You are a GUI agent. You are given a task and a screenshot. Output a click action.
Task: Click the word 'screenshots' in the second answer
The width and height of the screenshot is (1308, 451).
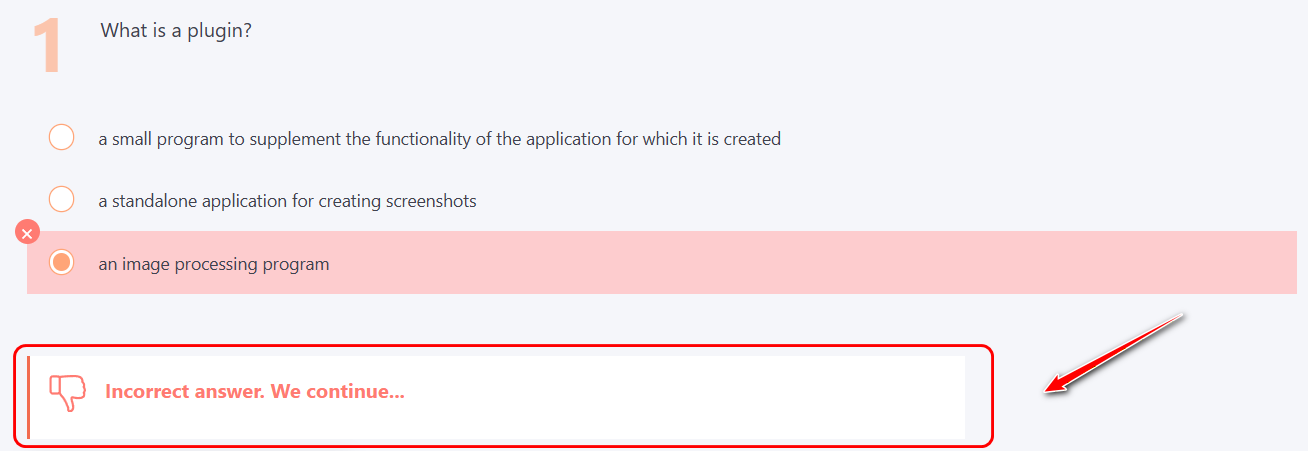(434, 201)
